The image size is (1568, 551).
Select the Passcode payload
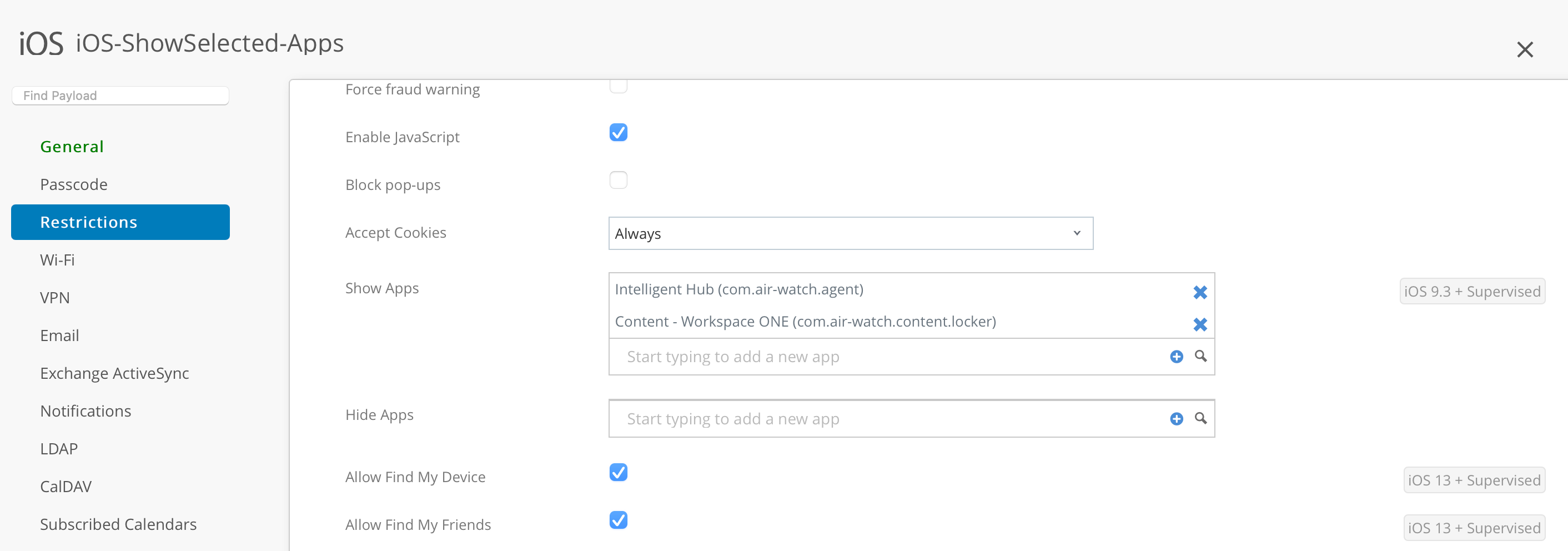[74, 184]
